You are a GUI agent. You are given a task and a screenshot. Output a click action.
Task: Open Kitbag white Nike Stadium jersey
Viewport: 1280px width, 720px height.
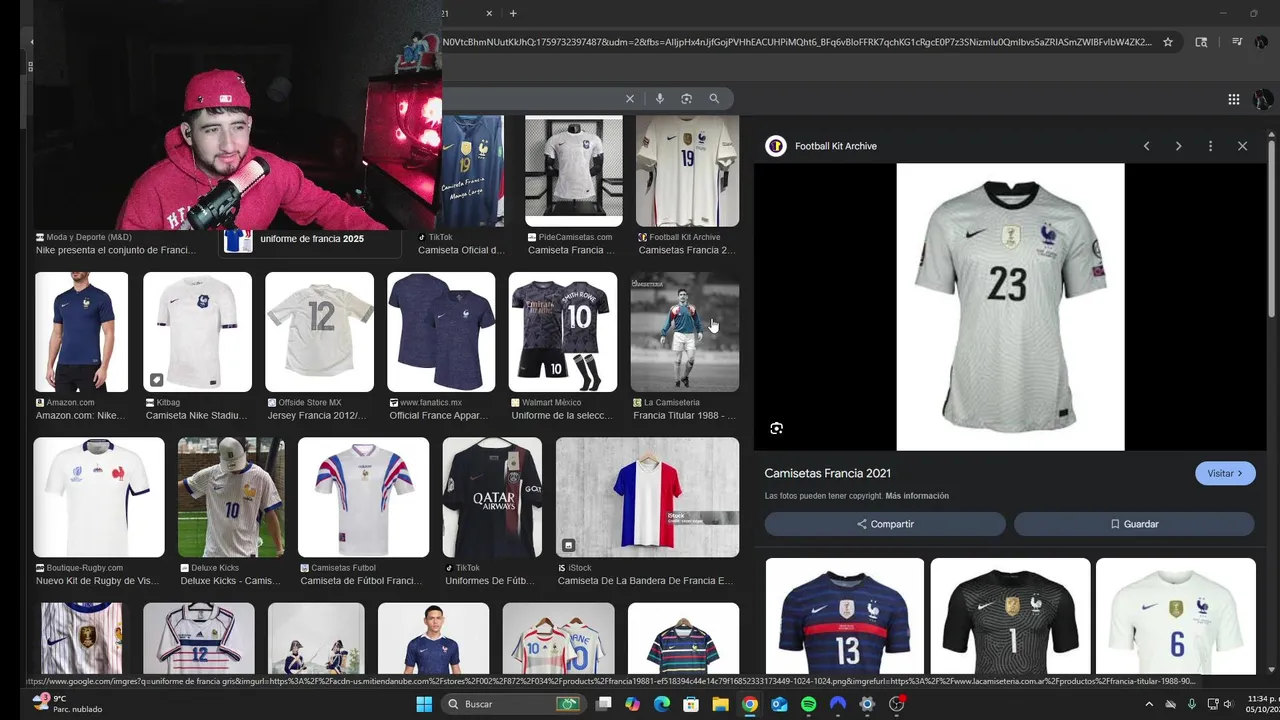pos(197,332)
